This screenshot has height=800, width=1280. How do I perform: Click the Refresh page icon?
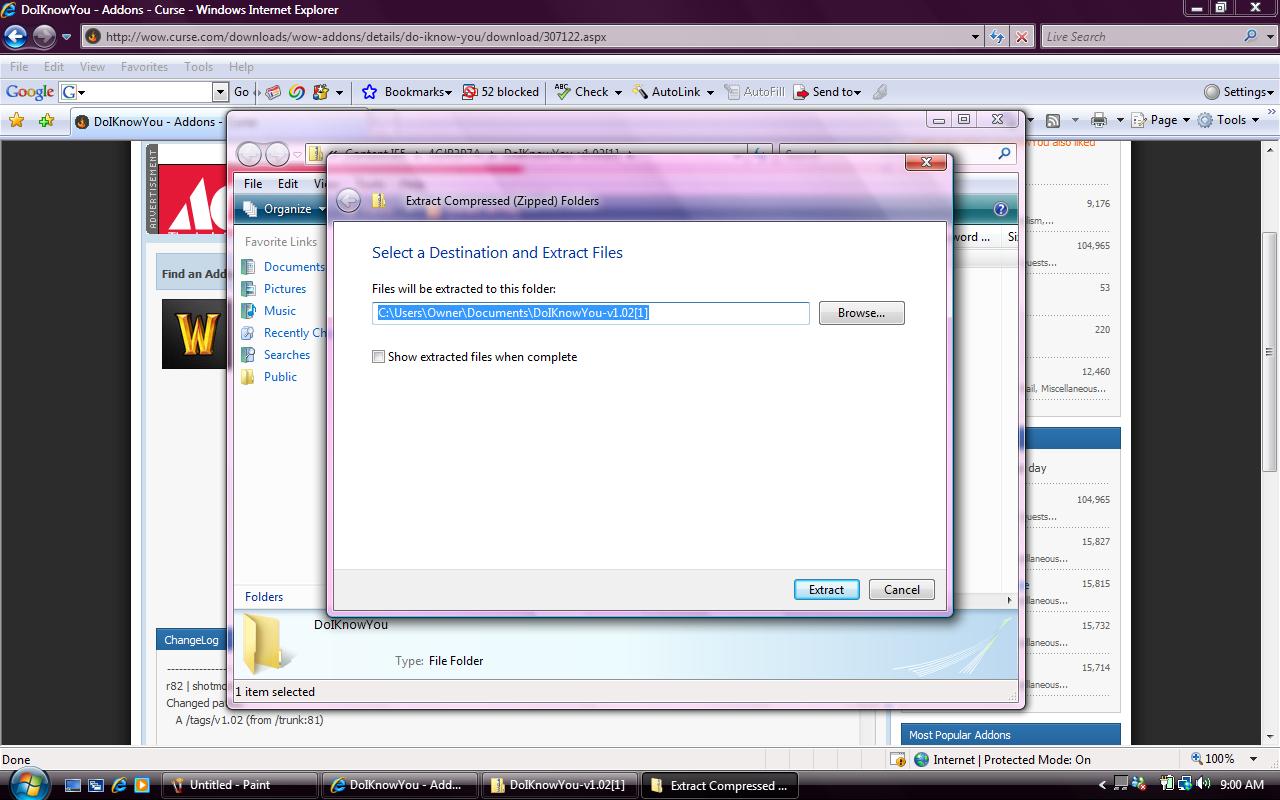pos(997,37)
